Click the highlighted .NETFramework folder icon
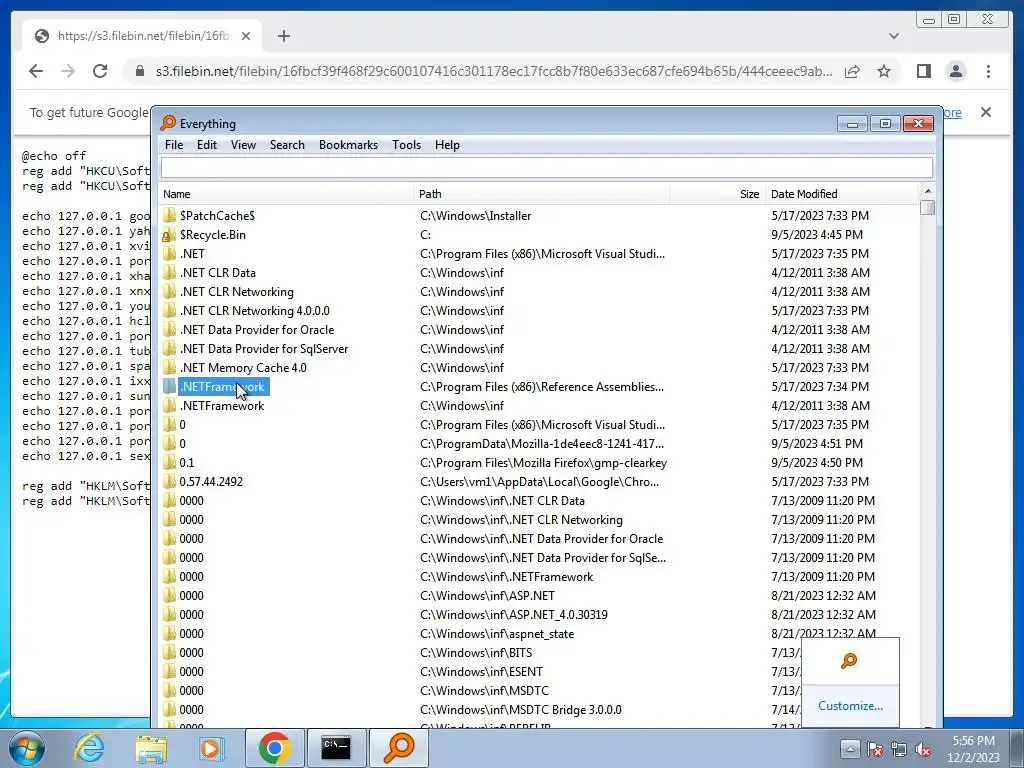Viewport: 1024px width, 768px height. tap(169, 387)
